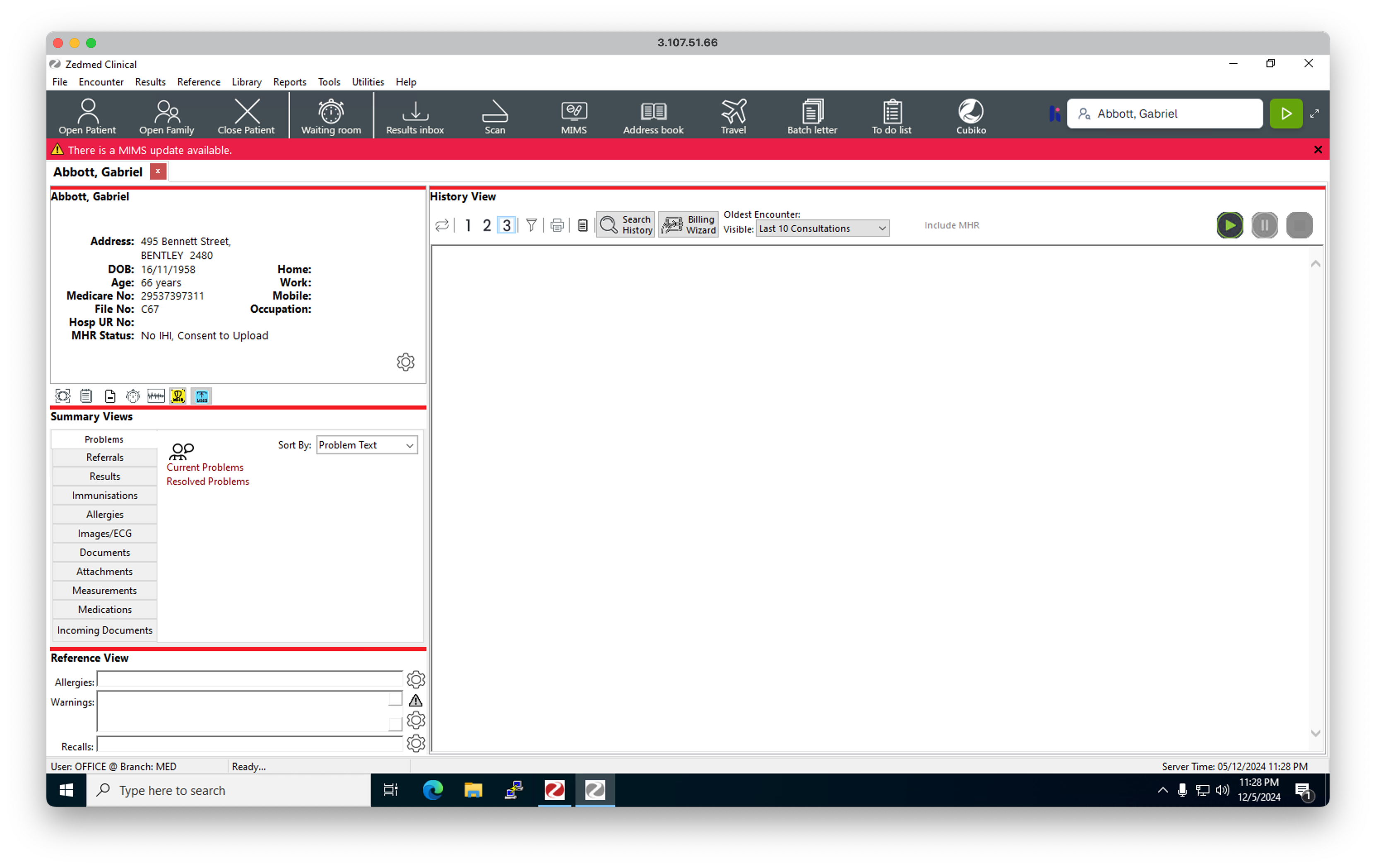Click the blue MHR upload icon
The height and width of the screenshot is (868, 1376).
click(x=201, y=396)
